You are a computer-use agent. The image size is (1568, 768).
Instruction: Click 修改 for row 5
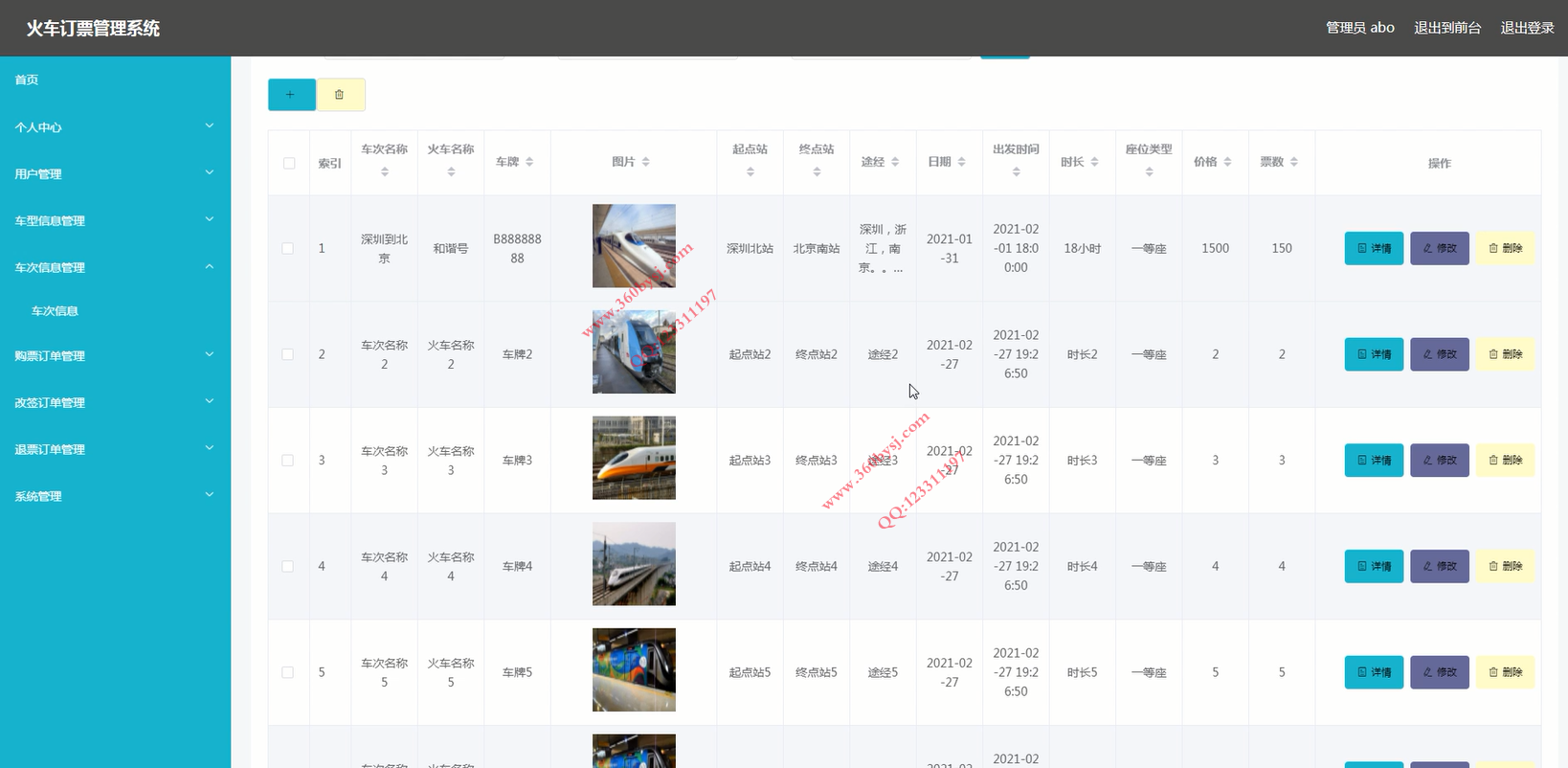click(1440, 672)
